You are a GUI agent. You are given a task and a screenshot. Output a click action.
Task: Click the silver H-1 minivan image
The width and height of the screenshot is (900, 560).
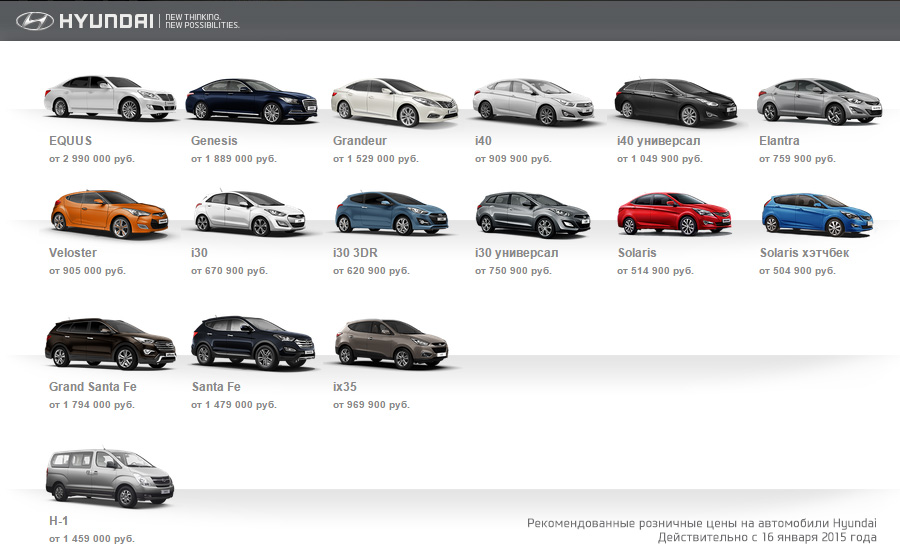(110, 478)
